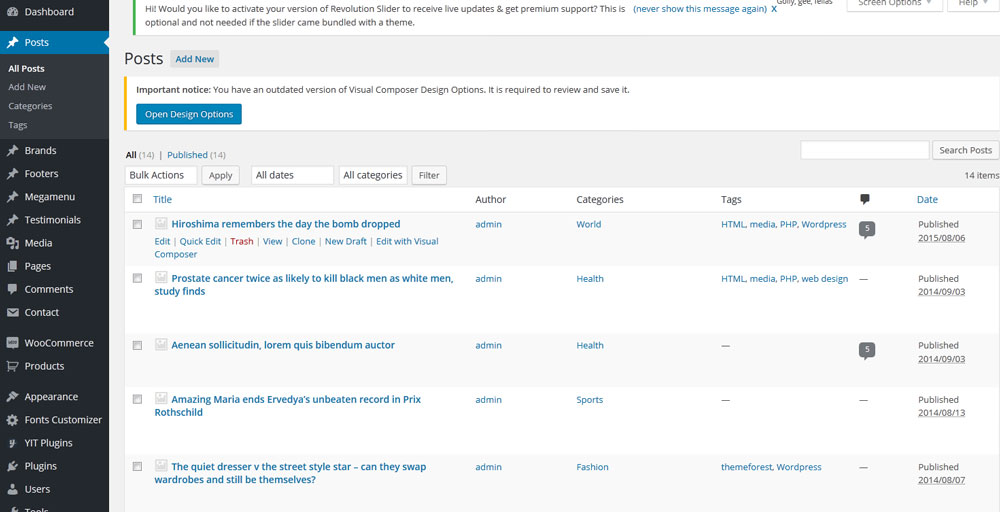
Task: Check the box for Hiroshima remembers post
Action: [x=137, y=225]
